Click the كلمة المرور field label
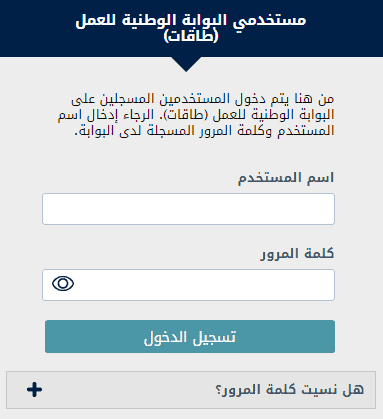The image size is (383, 419). point(297,254)
